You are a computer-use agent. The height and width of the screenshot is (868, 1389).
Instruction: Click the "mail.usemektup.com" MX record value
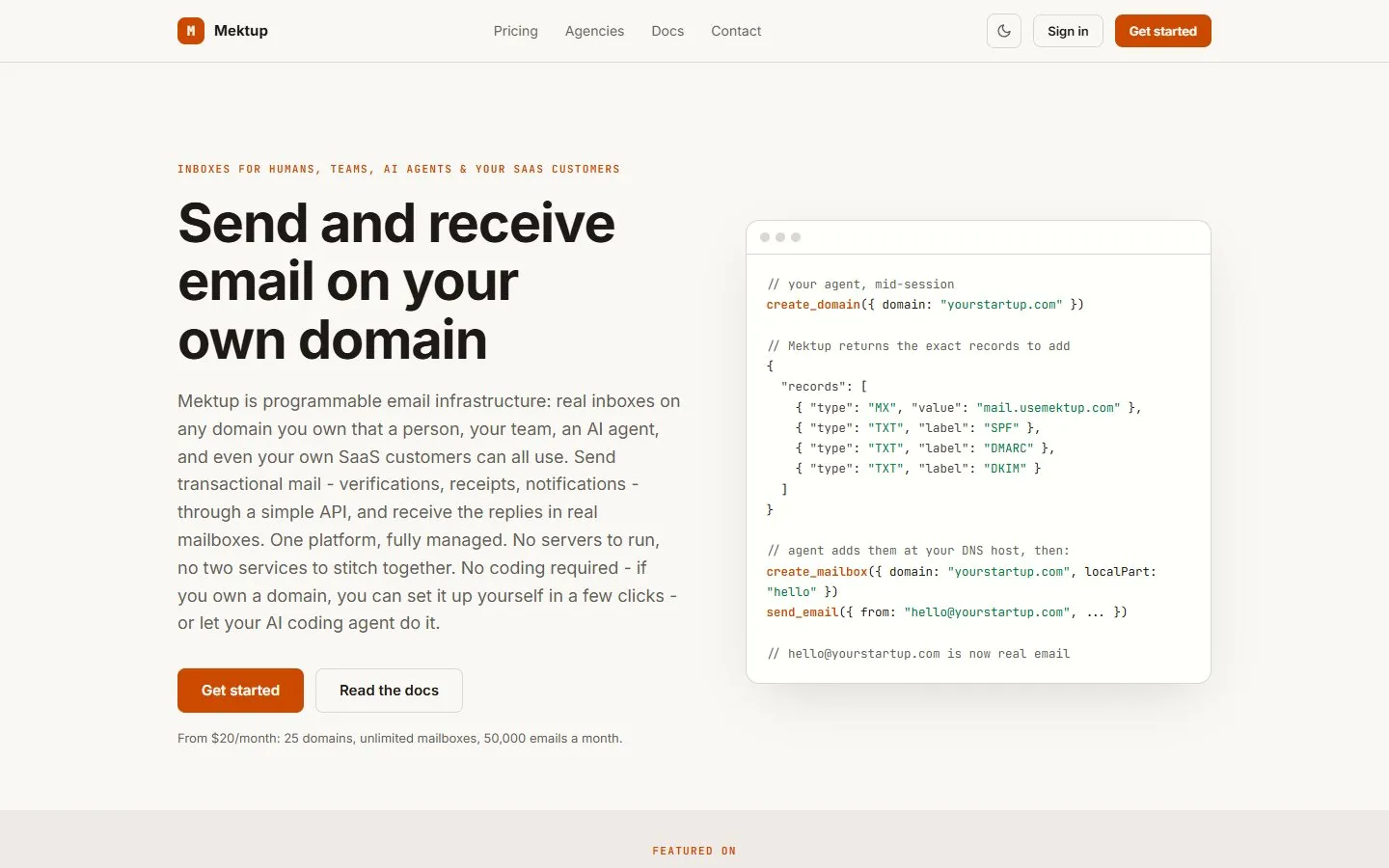pos(1049,408)
